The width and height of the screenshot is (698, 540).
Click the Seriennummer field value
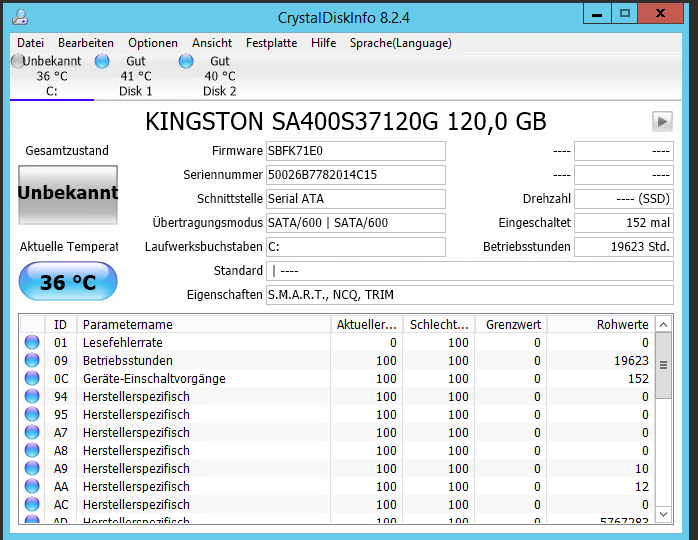click(356, 175)
